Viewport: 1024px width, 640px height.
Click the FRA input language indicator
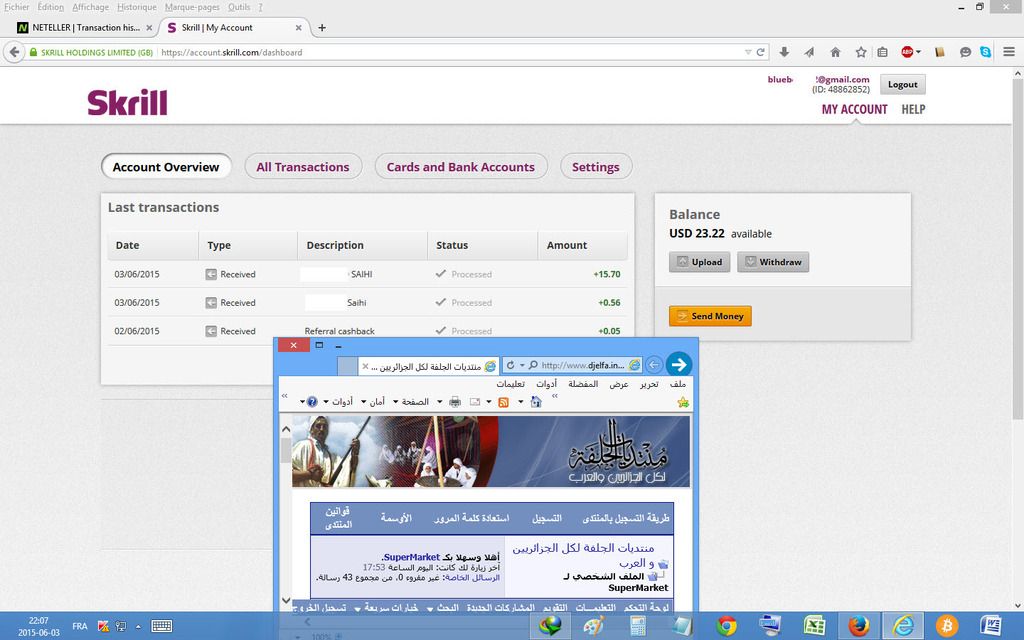[80, 626]
